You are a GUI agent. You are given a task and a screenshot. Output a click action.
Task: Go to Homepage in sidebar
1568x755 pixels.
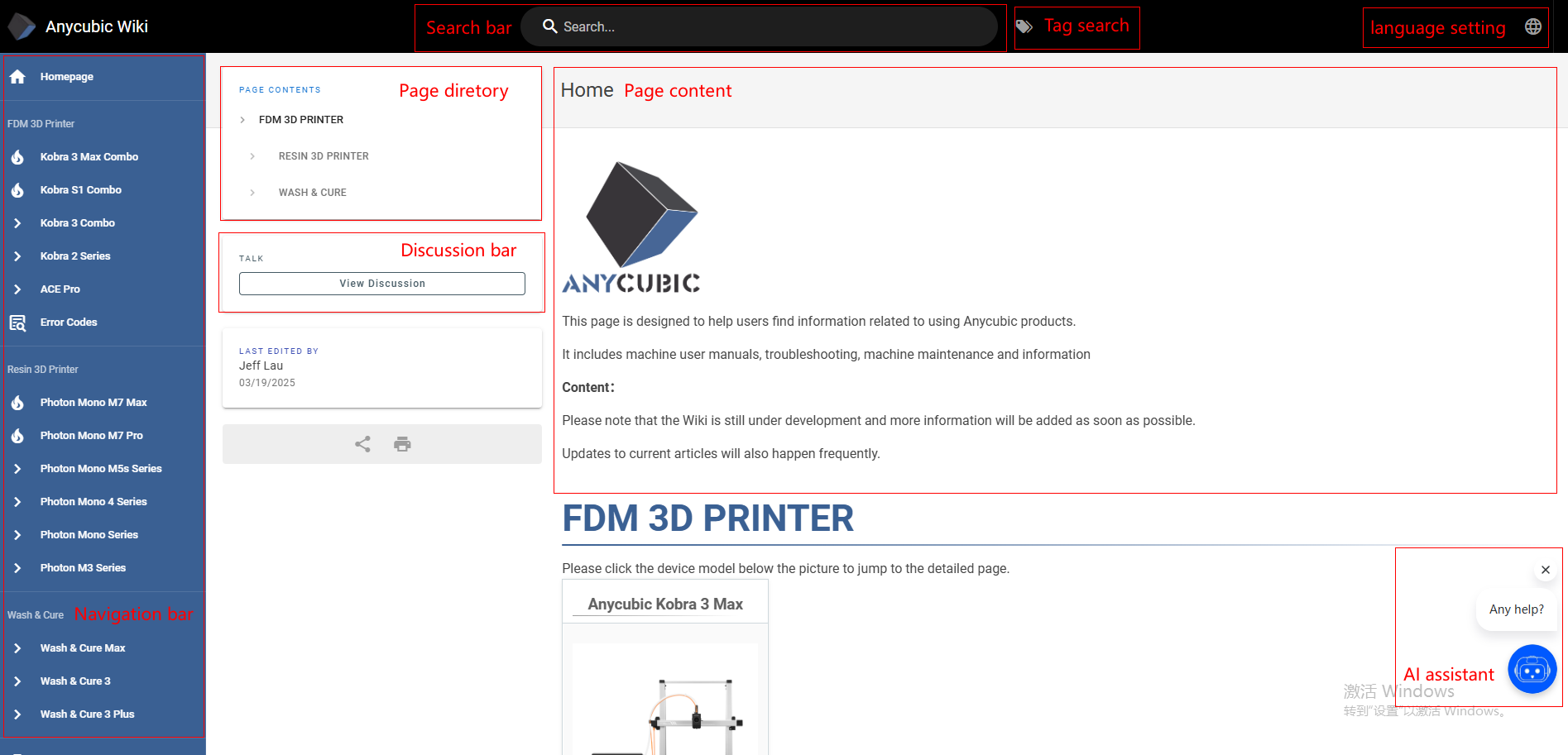pos(67,77)
